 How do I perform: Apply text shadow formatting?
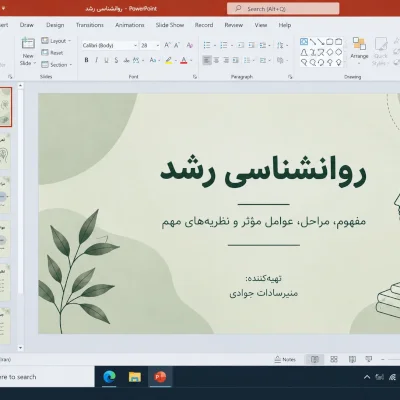[116, 60]
